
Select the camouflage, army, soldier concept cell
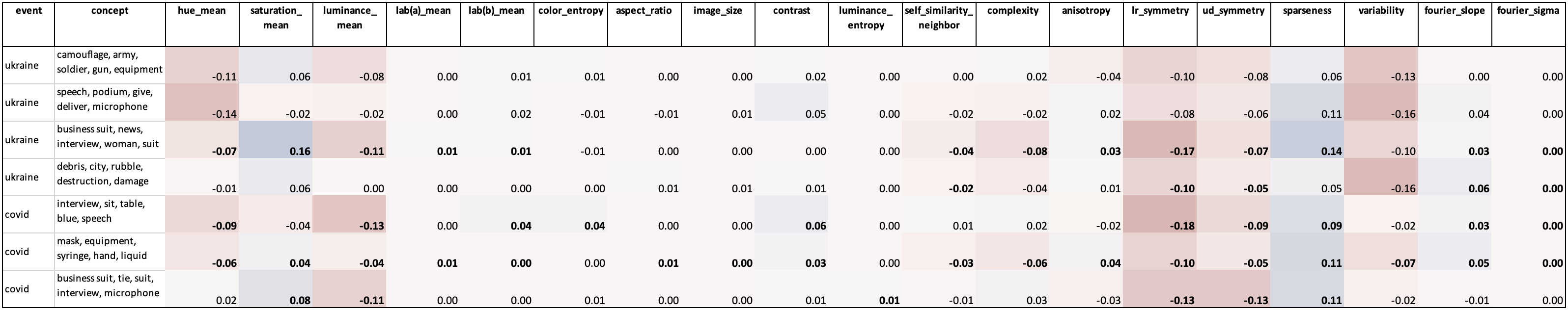point(110,63)
